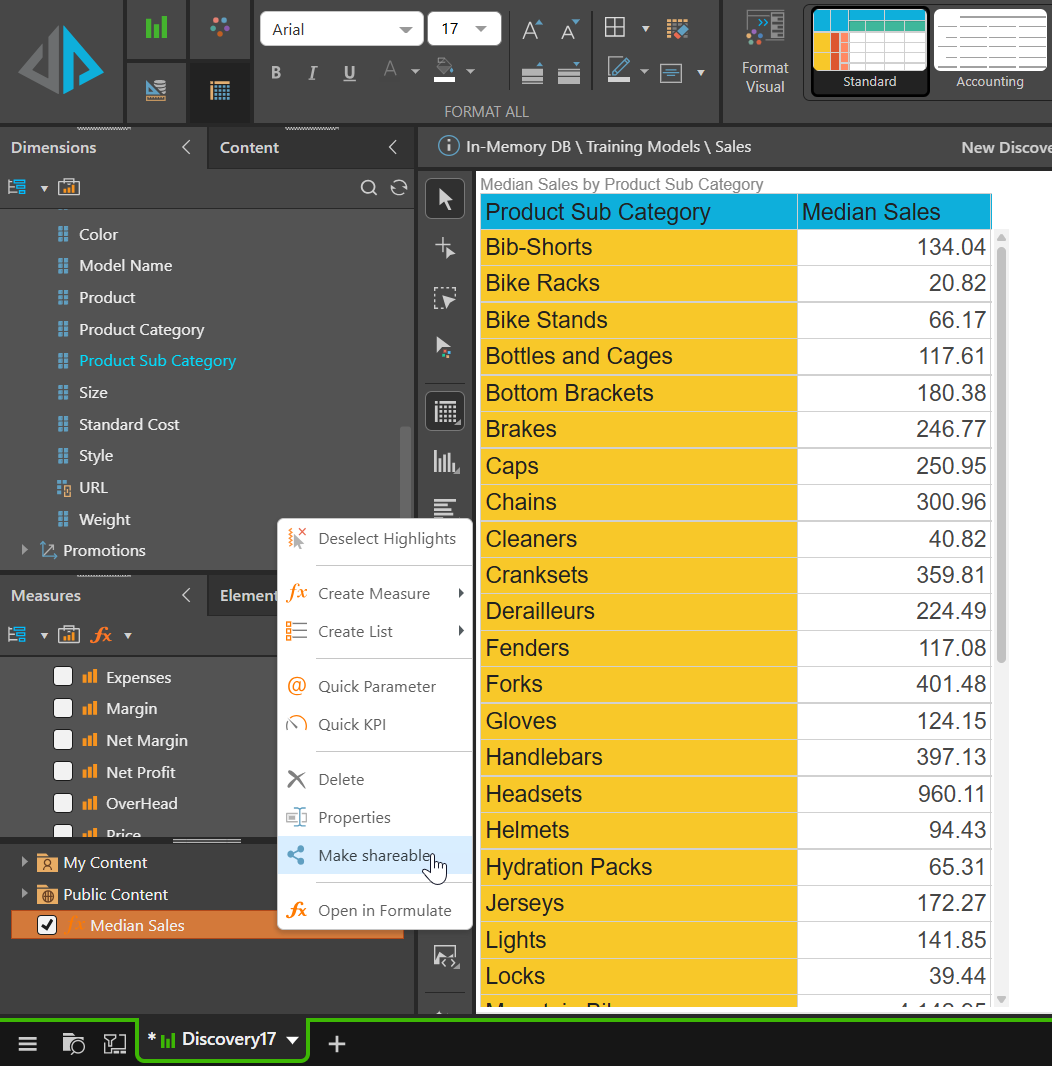The width and height of the screenshot is (1052, 1066).
Task: Click the Underline formatting icon
Action: (x=349, y=72)
